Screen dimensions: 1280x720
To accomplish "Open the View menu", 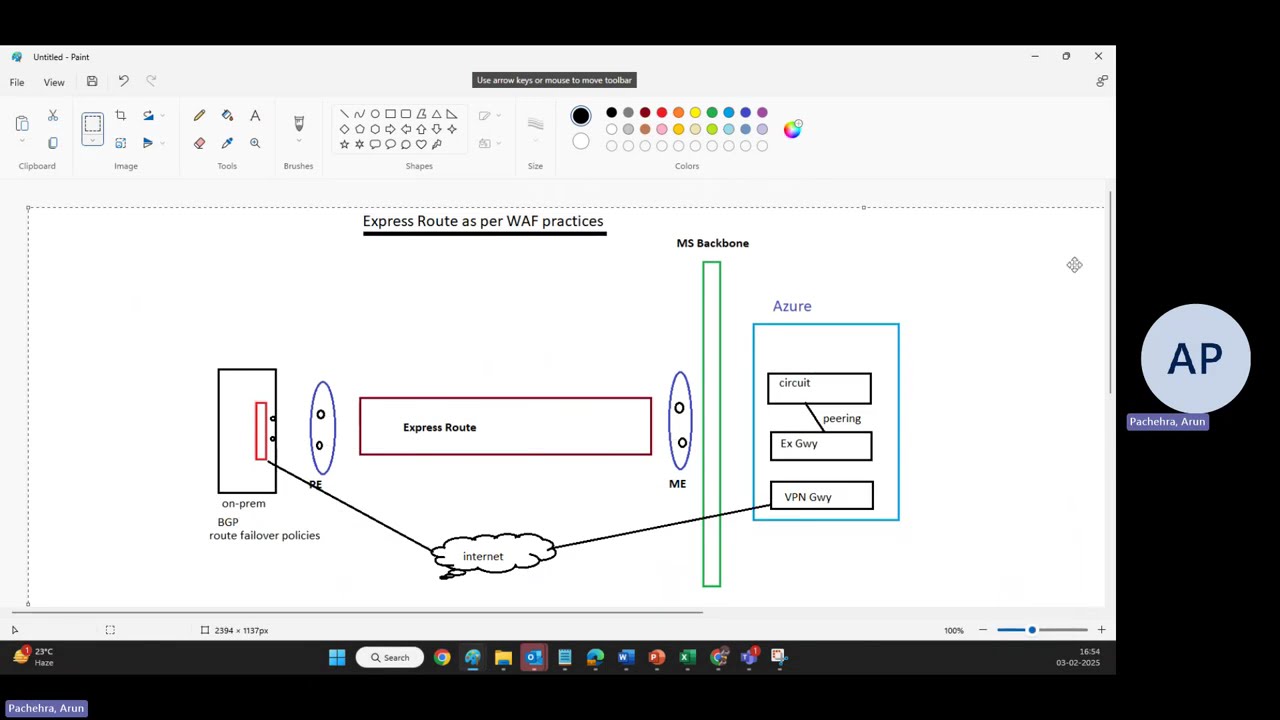I will (x=54, y=82).
